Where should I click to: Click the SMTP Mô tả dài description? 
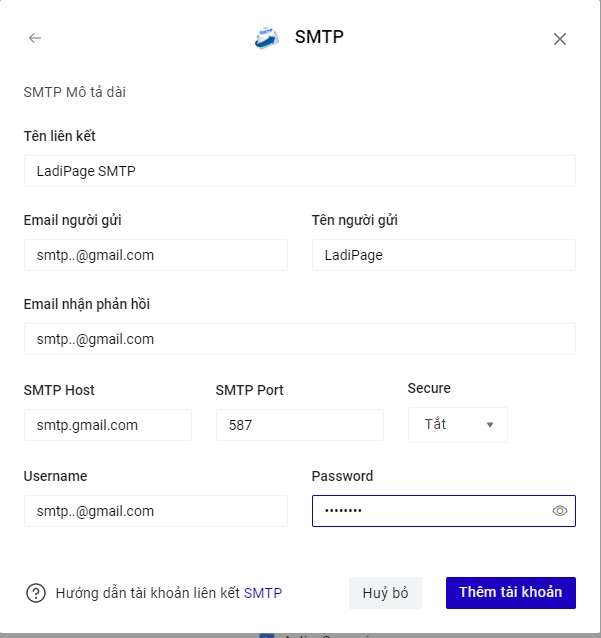(75, 93)
